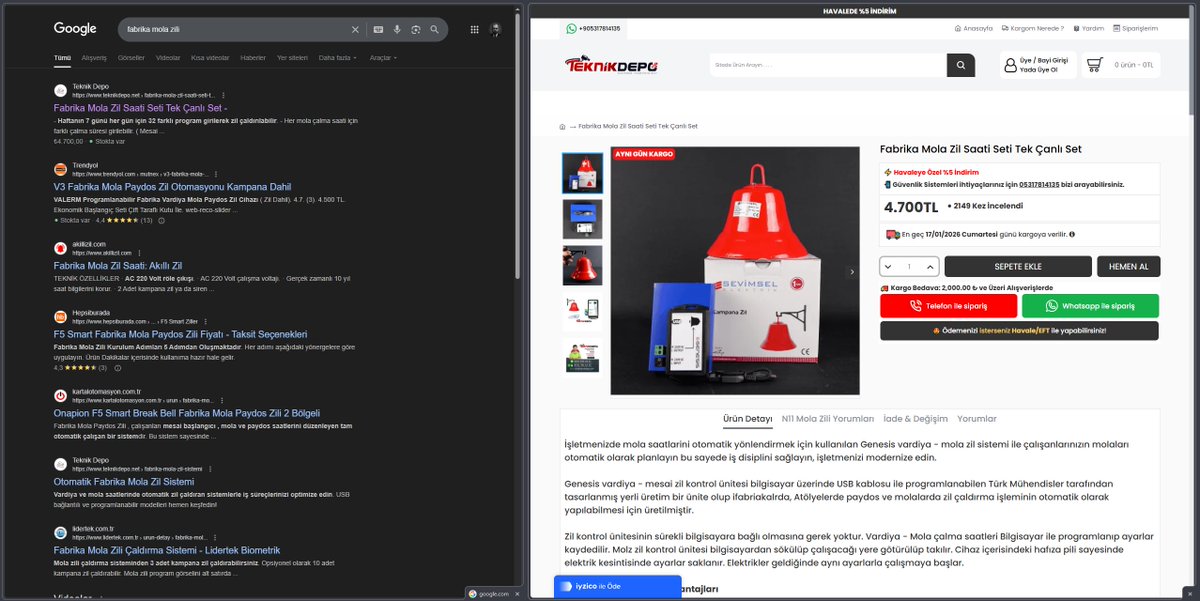Screen dimensions: 1200x601
Task: Click the 'SEPETE EKLE' button
Action: pos(1018,266)
